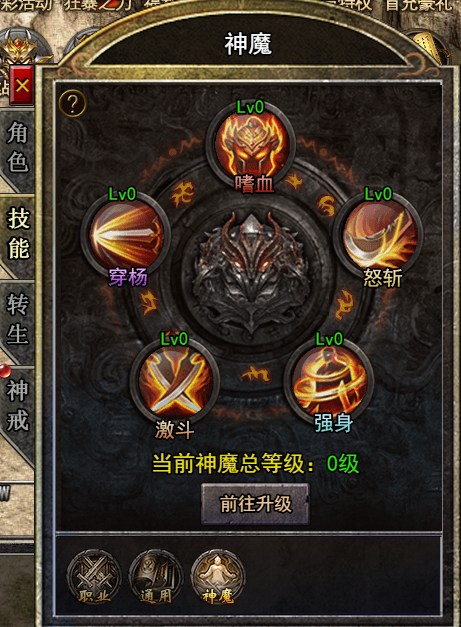The image size is (461, 627).
Task: Open the 神戒 side tab
Action: click(x=17, y=406)
